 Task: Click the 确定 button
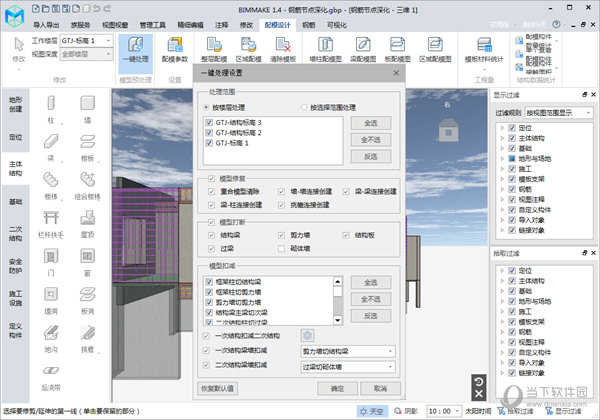click(337, 389)
